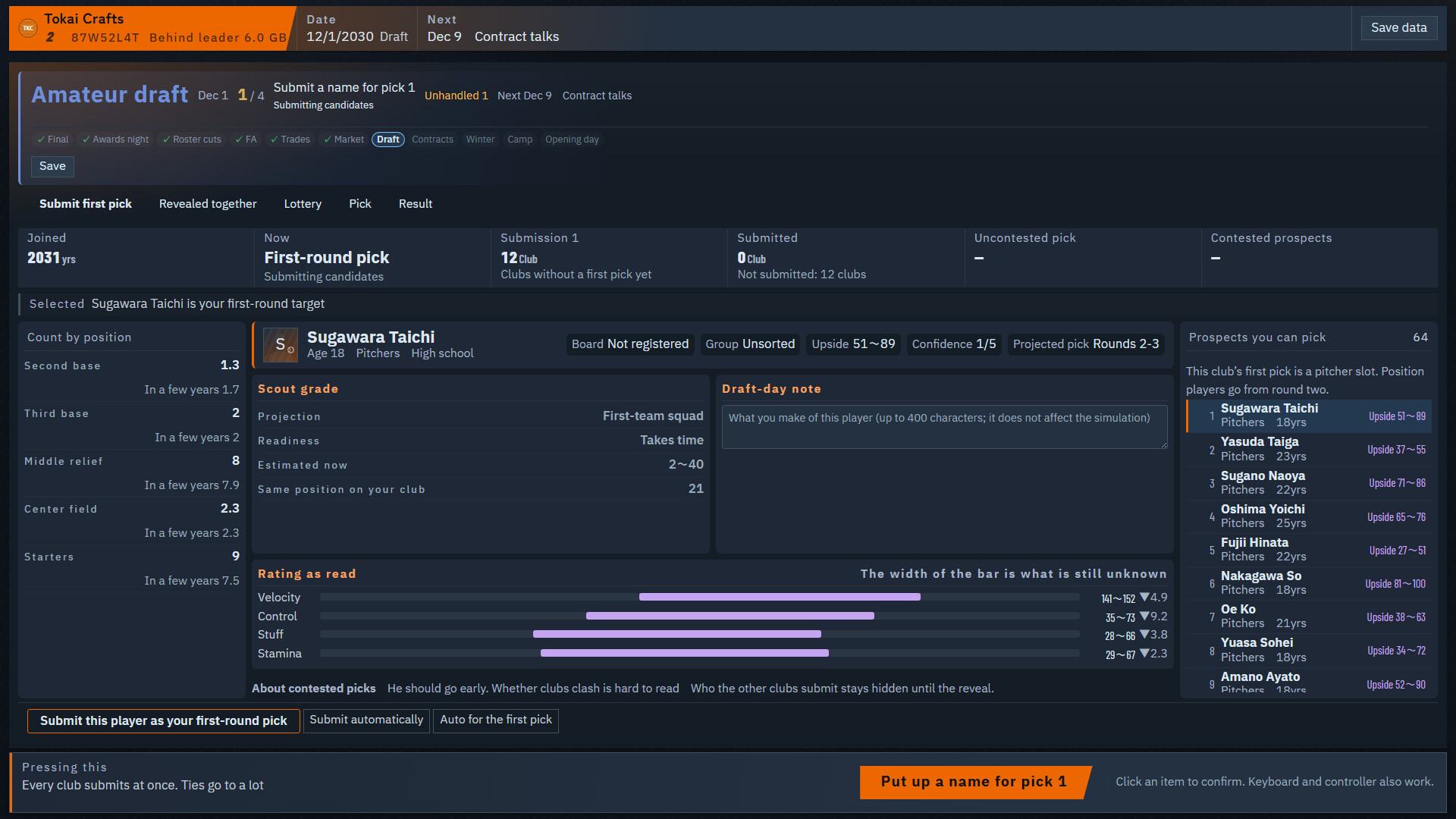The image size is (1456, 819).
Task: Select prospect Oe Ko
Action: point(1309,617)
